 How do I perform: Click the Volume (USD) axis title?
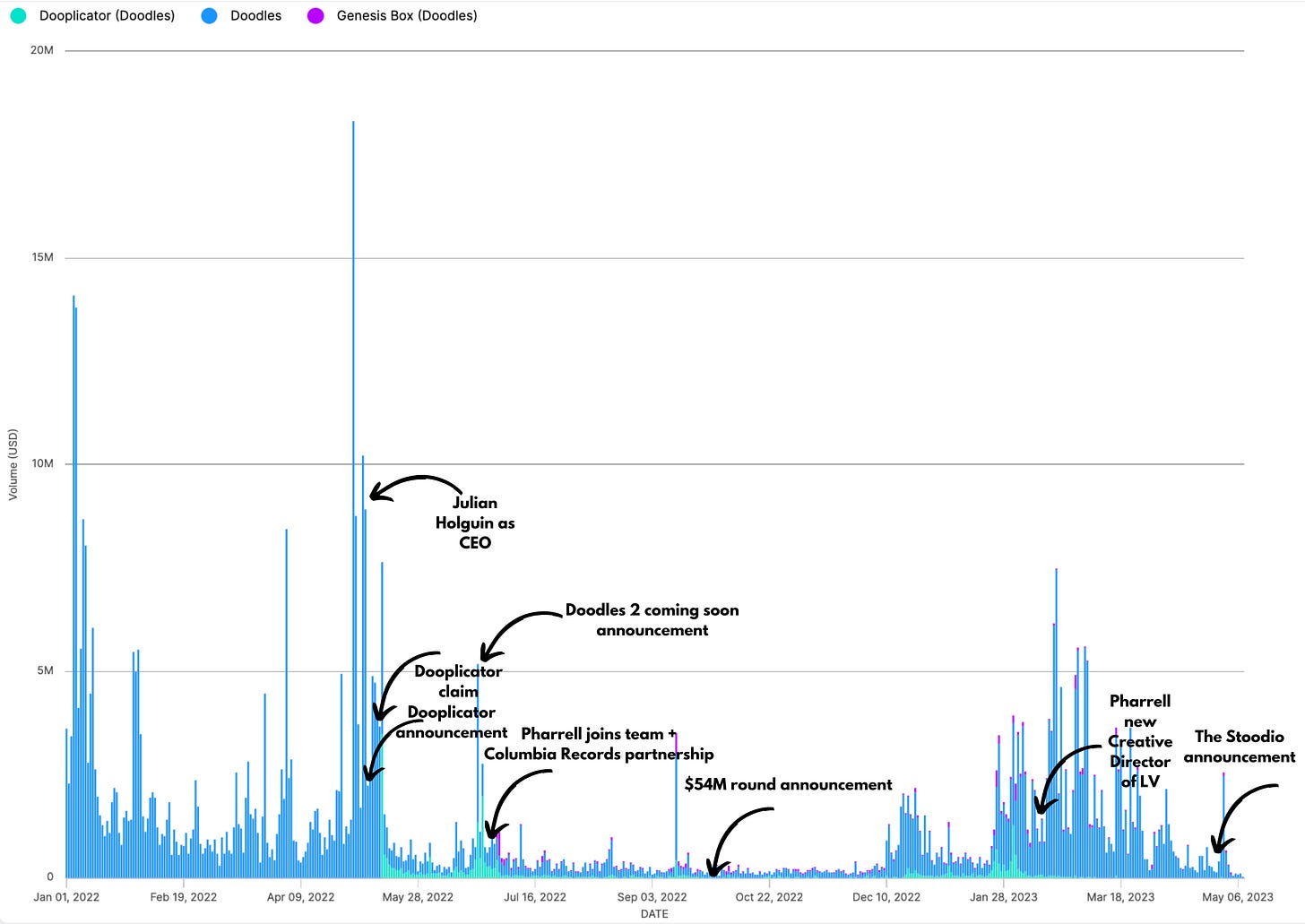13,464
